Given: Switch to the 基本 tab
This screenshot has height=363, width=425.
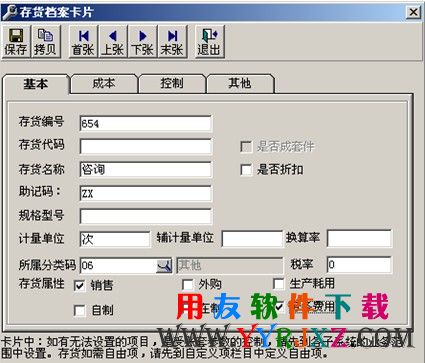Looking at the screenshot, I should tap(36, 84).
